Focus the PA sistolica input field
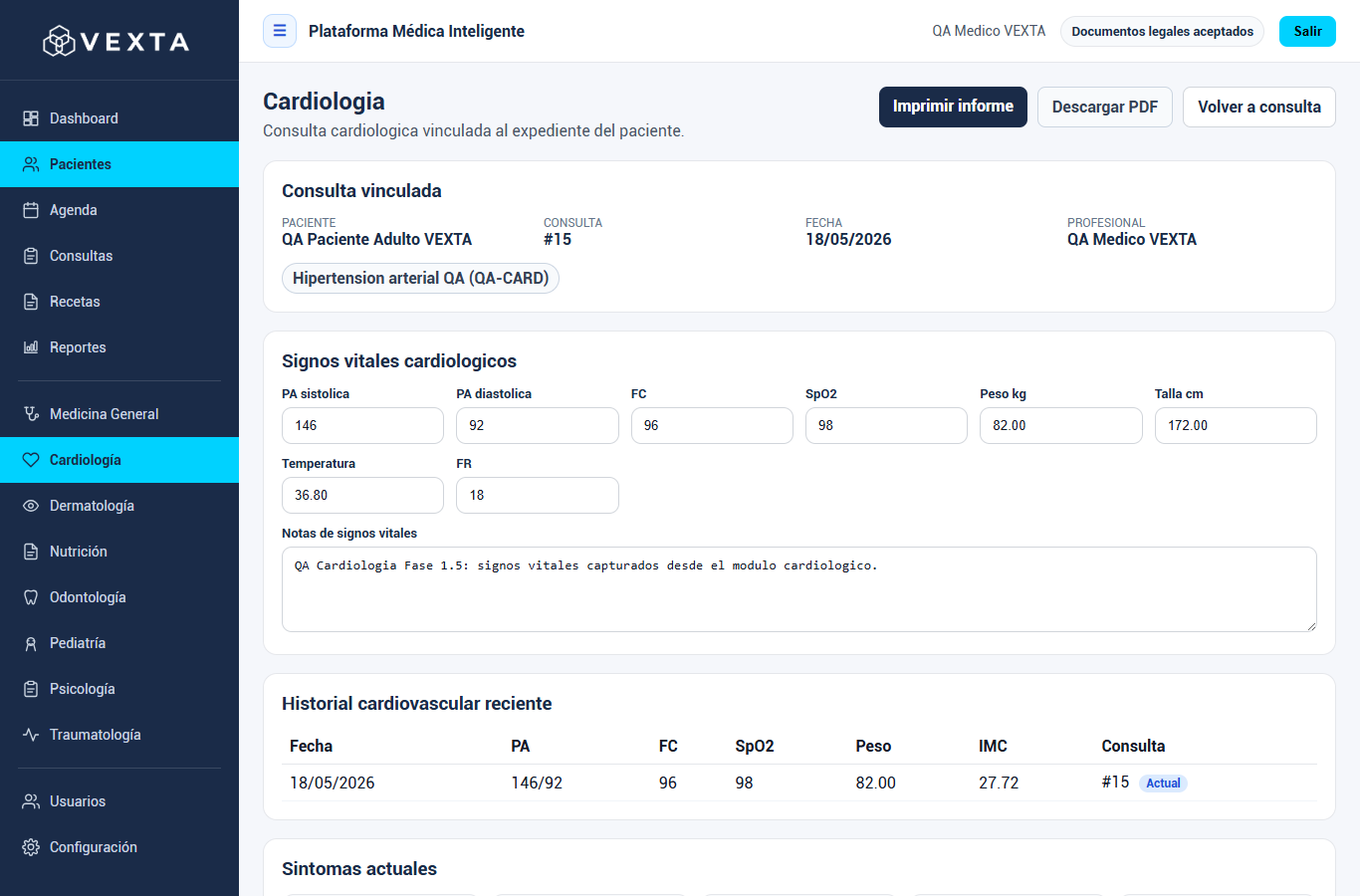1360x896 pixels. coord(362,425)
